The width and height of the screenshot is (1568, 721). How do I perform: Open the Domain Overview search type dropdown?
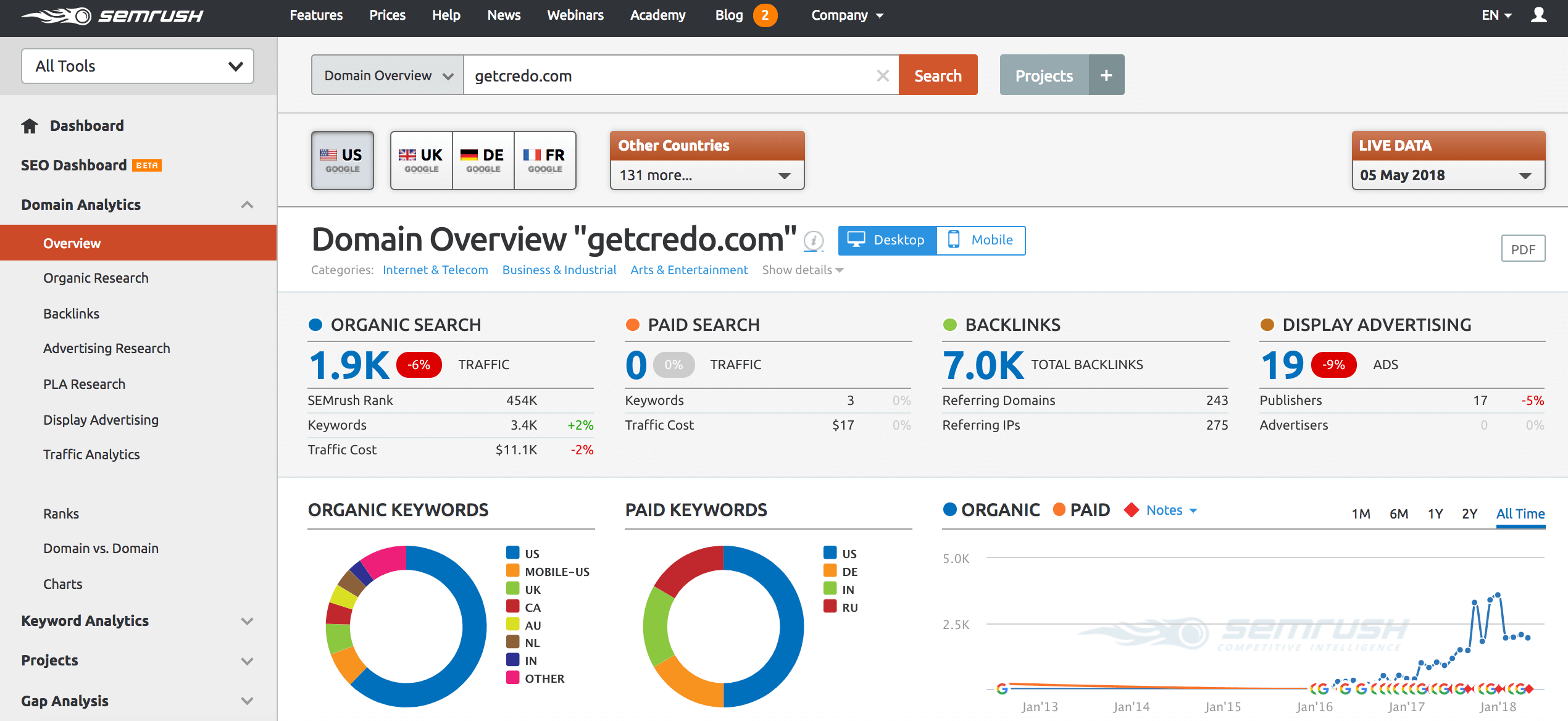pos(388,75)
